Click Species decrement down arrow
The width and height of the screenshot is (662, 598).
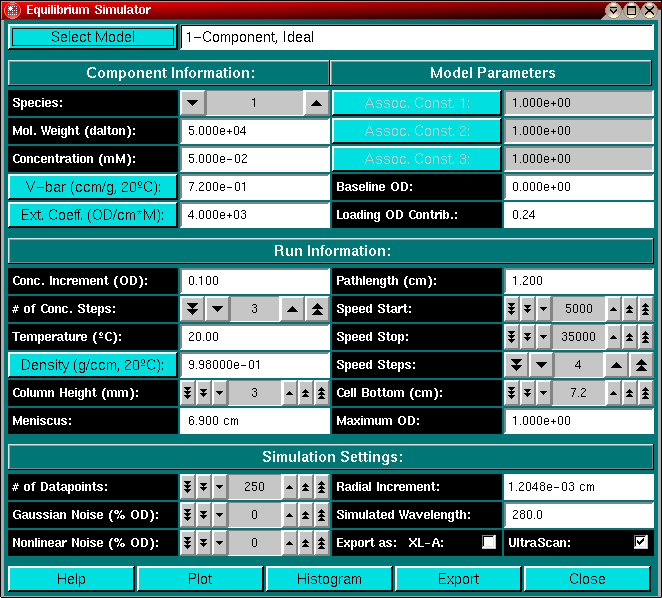[x=193, y=103]
